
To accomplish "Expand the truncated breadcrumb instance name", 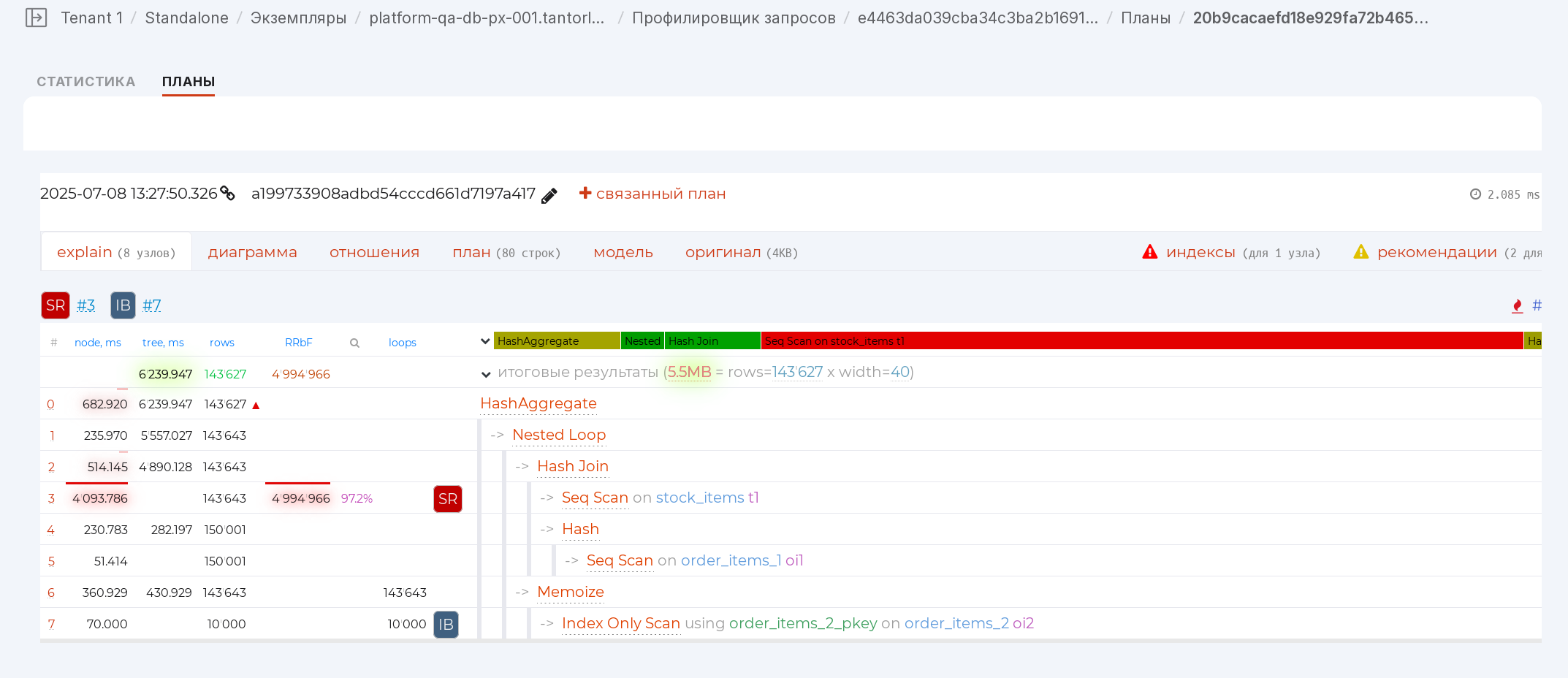I will 487,18.
